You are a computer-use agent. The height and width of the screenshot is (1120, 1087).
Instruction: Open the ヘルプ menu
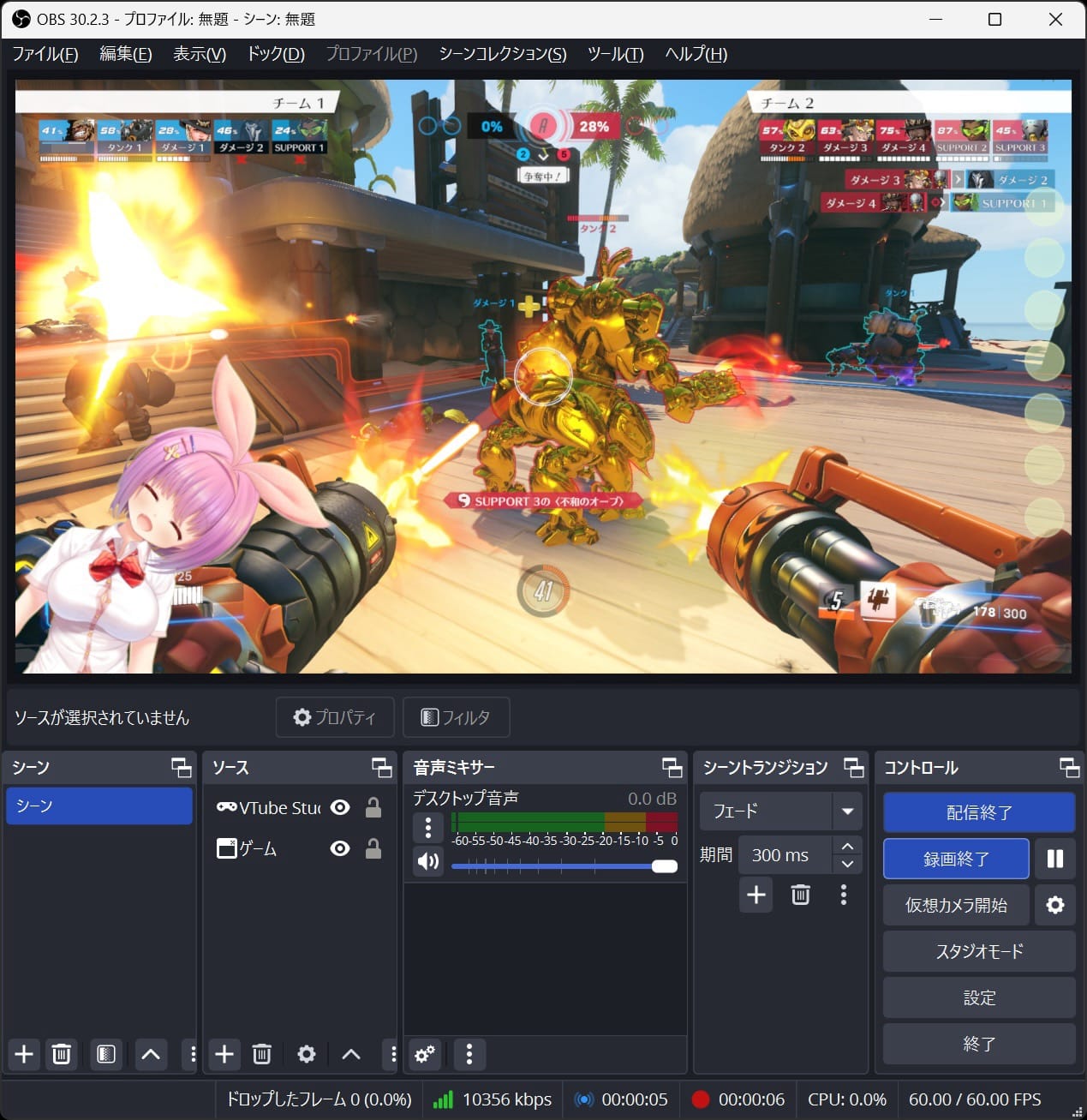point(696,54)
